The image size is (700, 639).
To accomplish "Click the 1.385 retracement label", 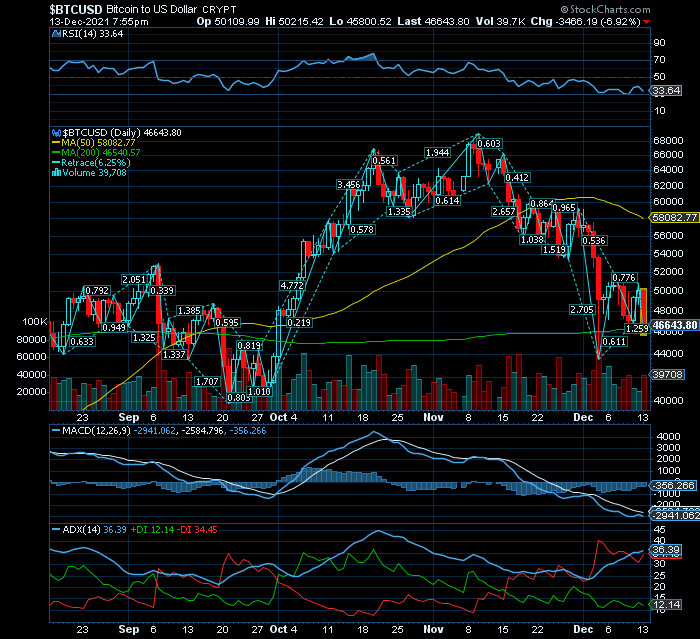I will 189,310.
